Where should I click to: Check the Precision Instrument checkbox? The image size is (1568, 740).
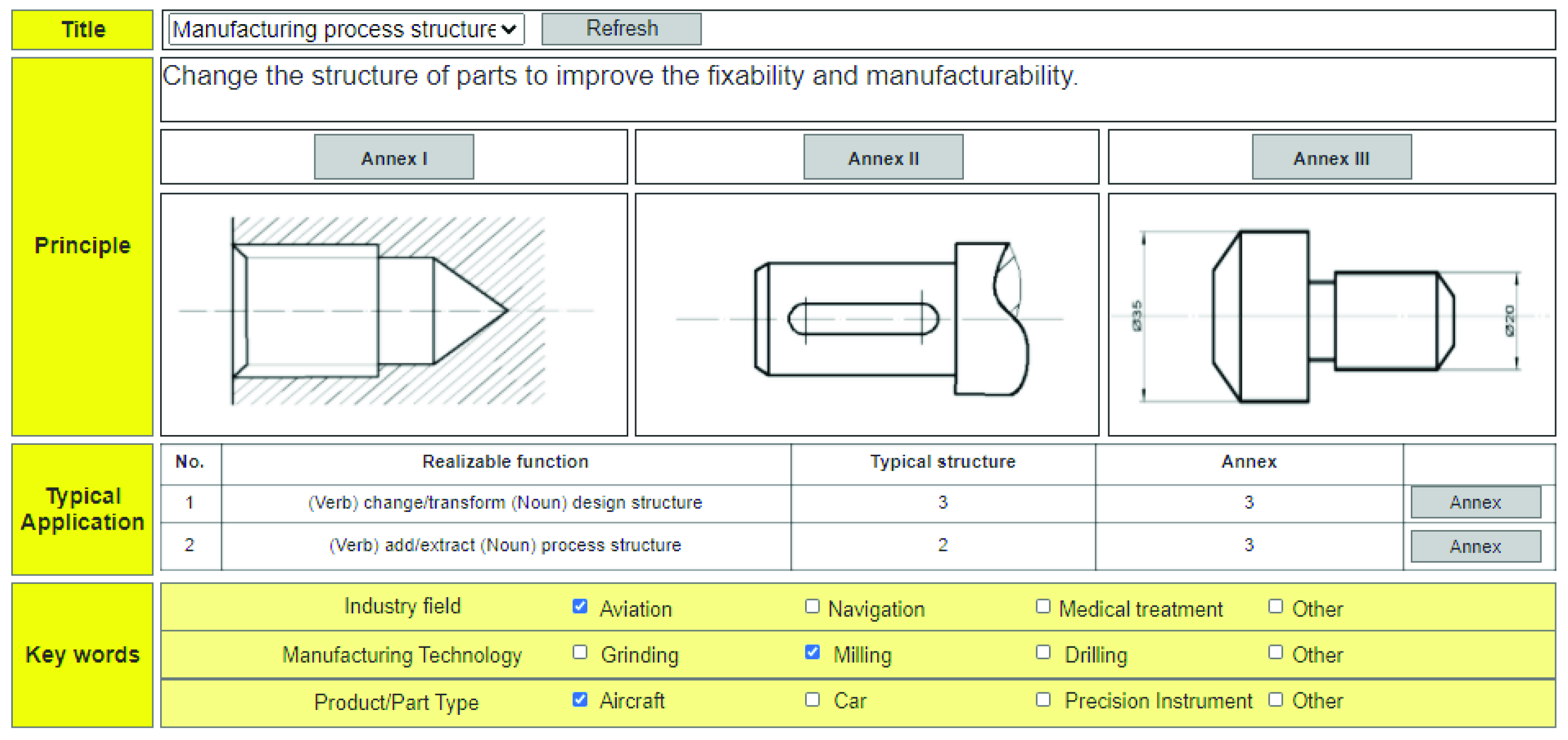(1043, 699)
